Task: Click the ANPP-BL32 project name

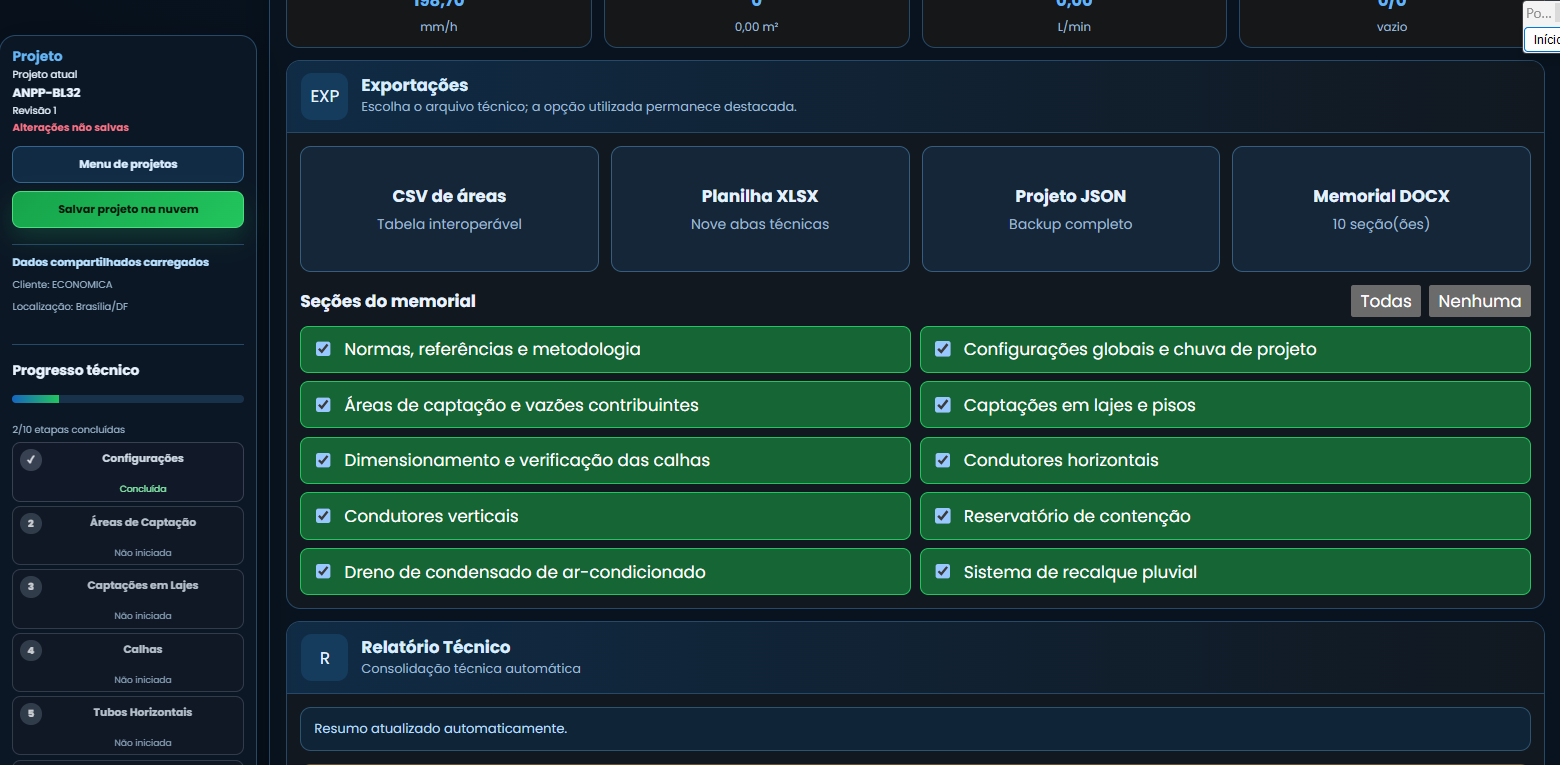Action: 46,92
